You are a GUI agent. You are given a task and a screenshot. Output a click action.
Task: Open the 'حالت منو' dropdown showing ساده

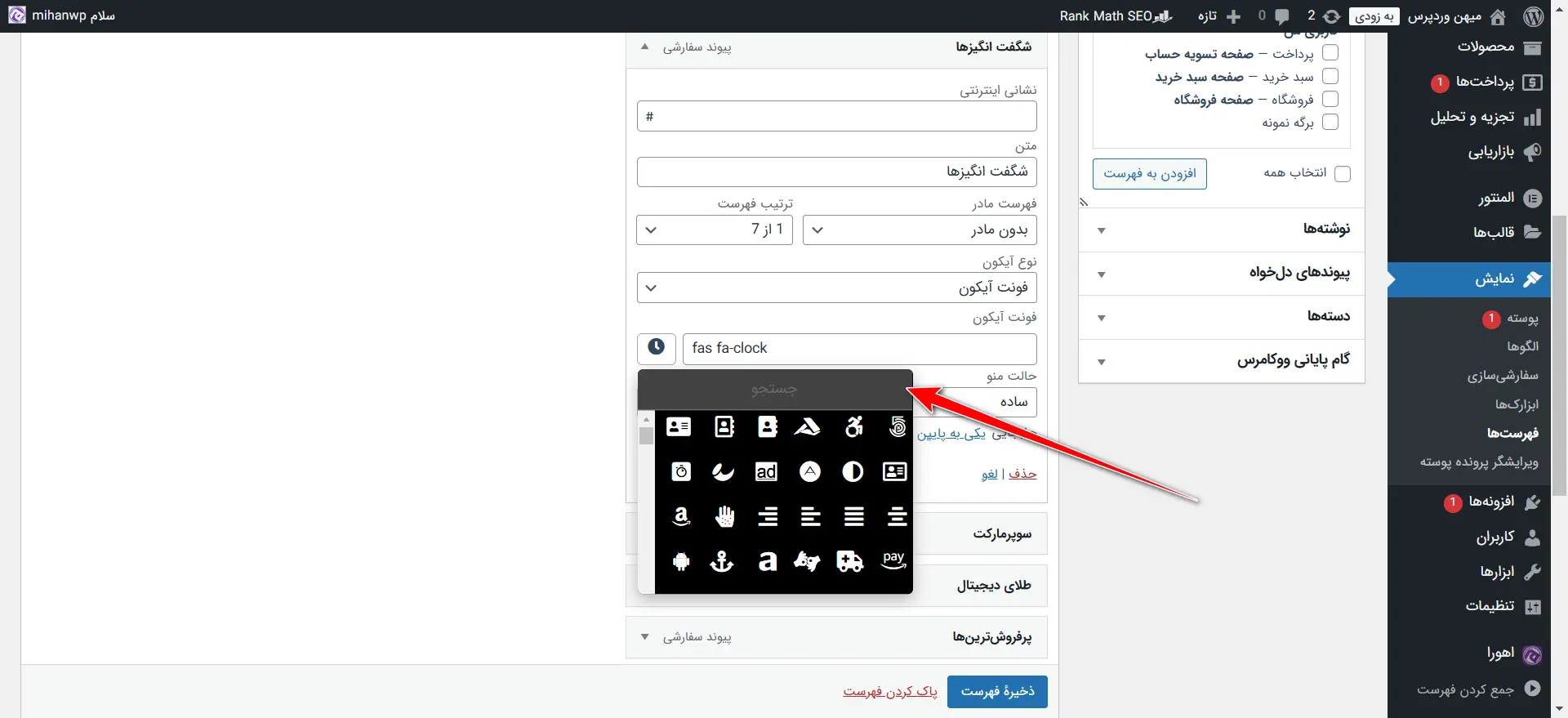tap(973, 402)
